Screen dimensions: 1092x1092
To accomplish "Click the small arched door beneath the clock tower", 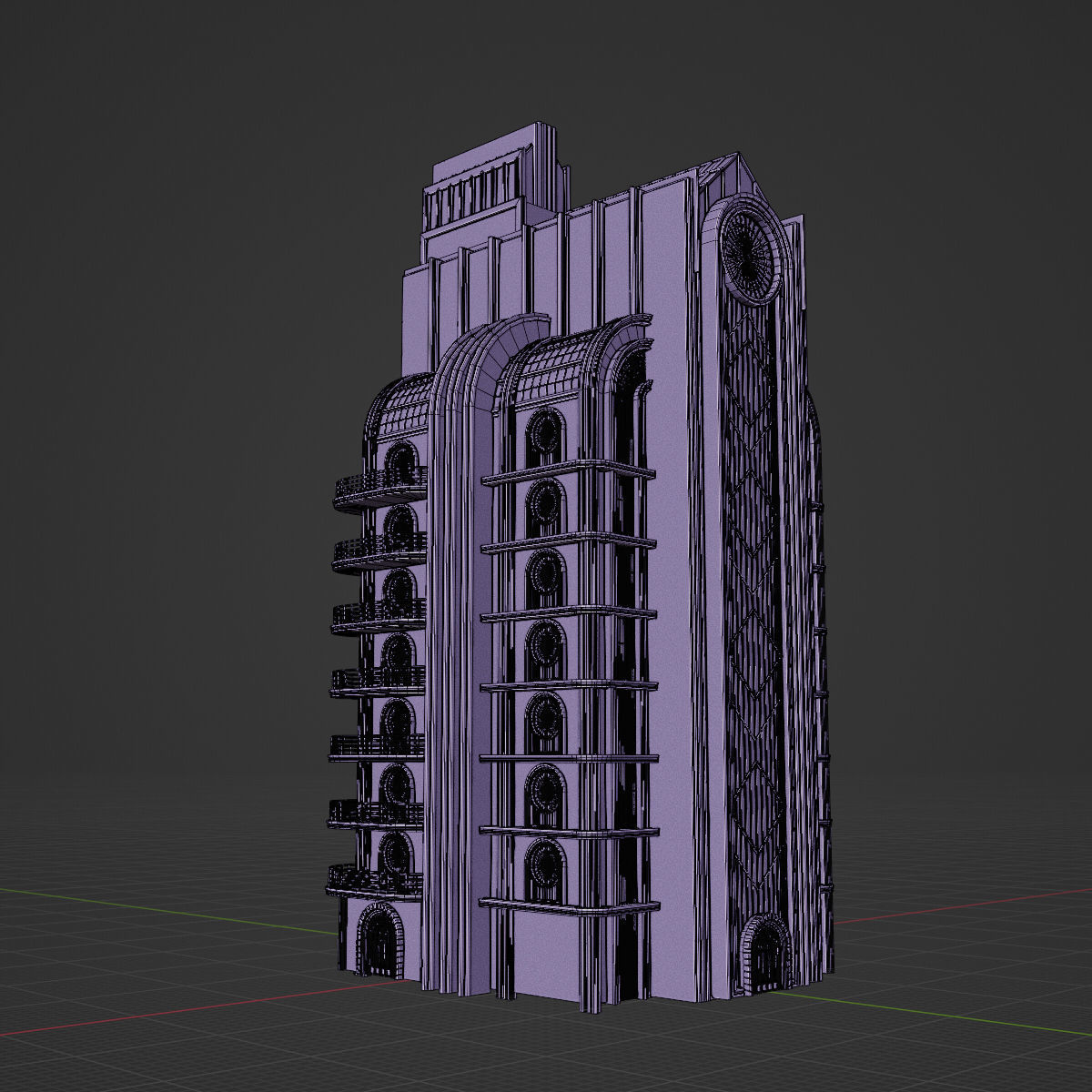I will (767, 953).
